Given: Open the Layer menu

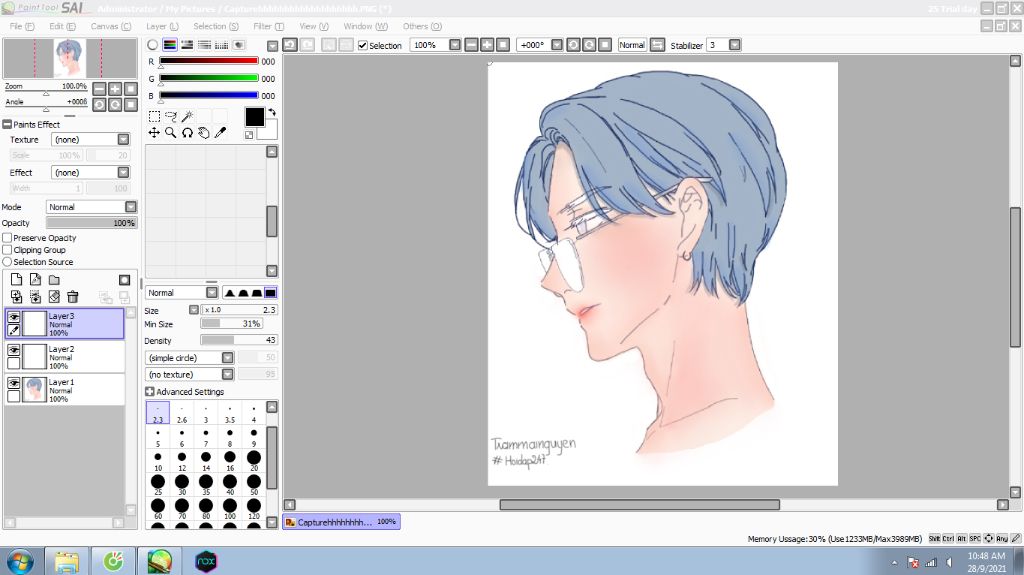Looking at the screenshot, I should pos(162,26).
